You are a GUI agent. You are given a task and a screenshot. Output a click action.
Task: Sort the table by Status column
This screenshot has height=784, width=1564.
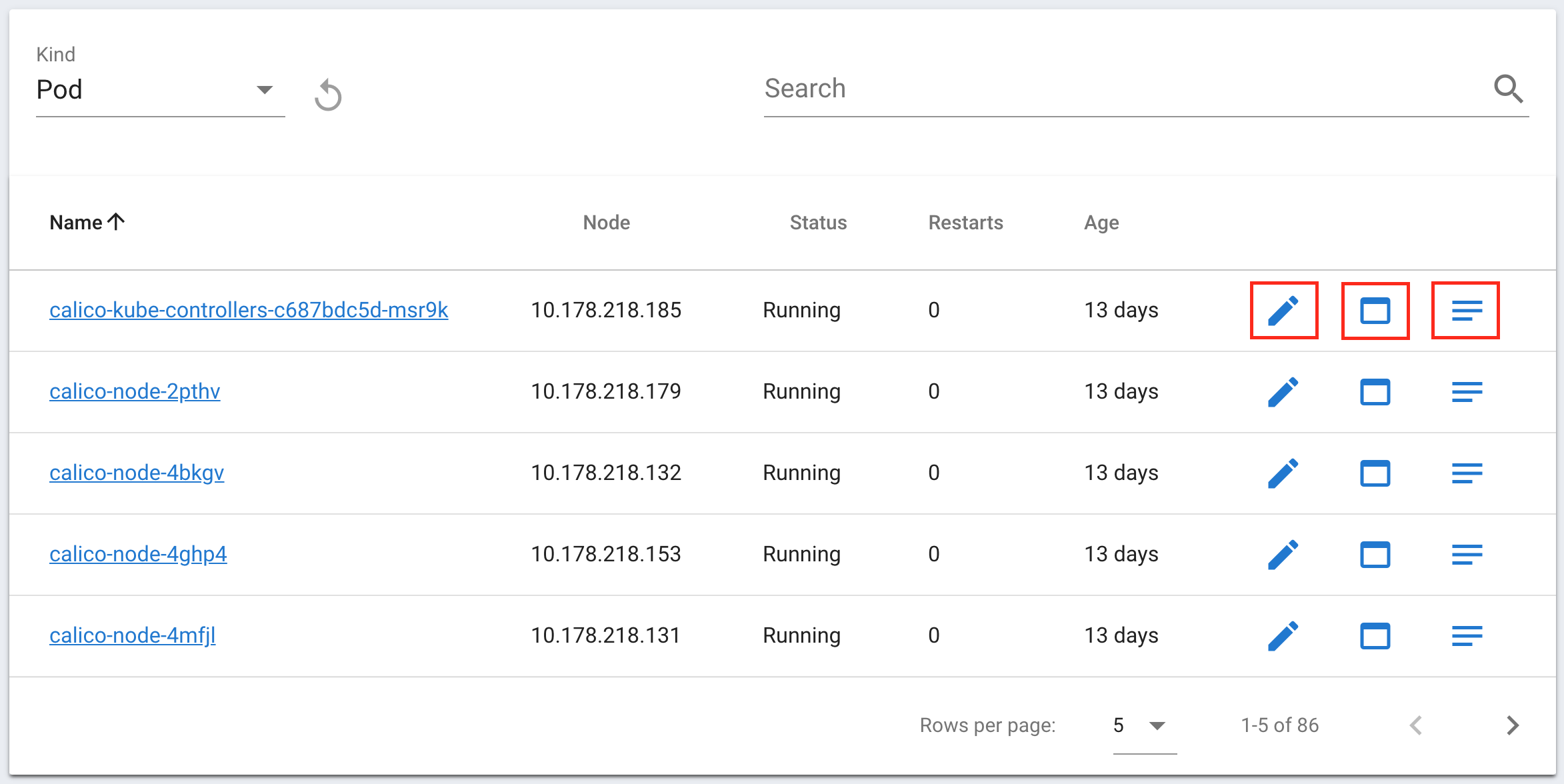pyautogui.click(x=818, y=223)
